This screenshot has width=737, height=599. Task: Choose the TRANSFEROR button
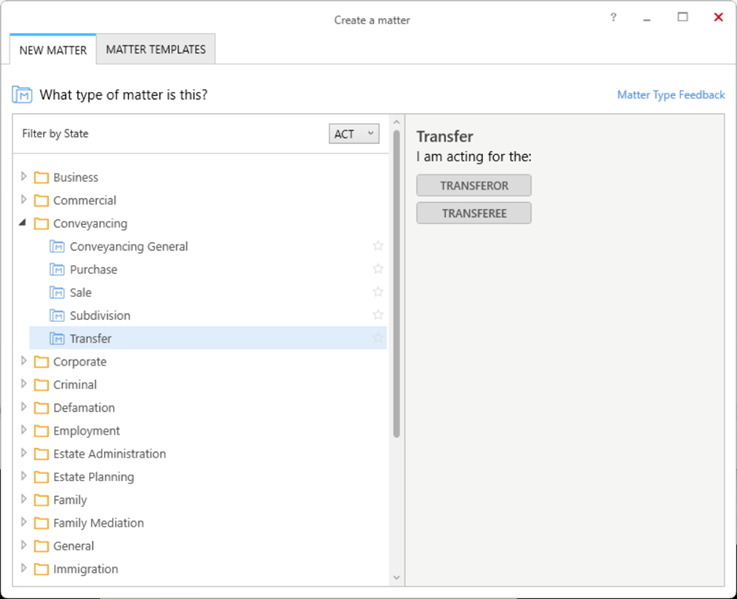click(474, 186)
